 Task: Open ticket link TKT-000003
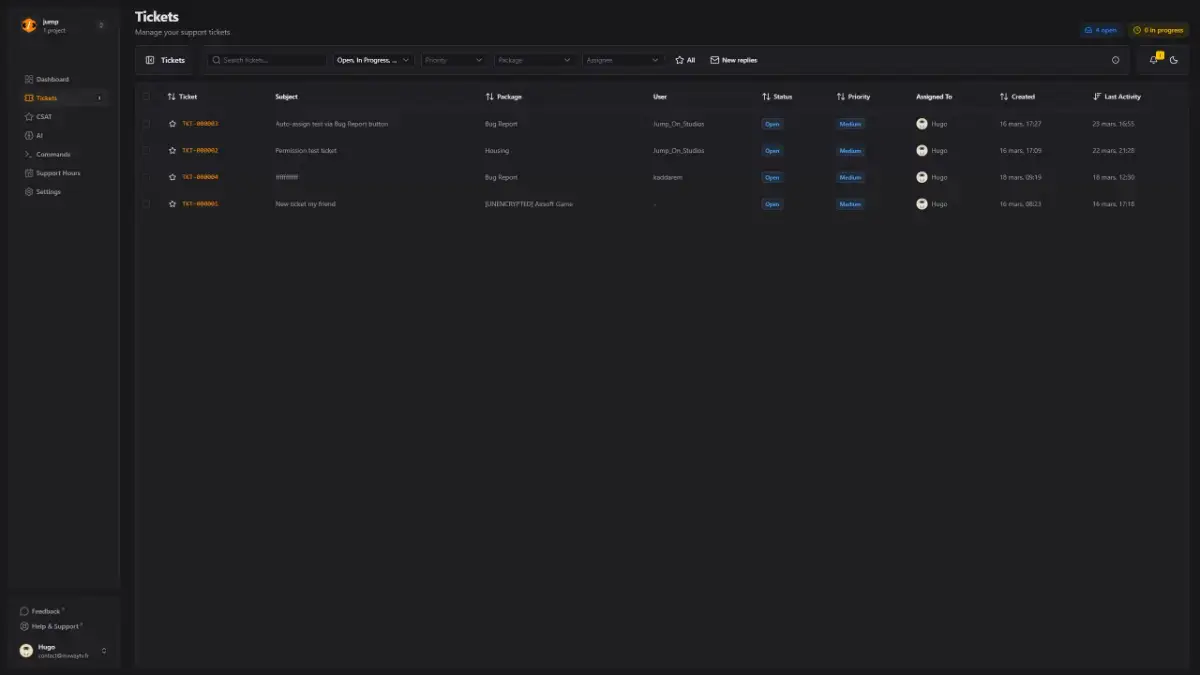pos(200,124)
